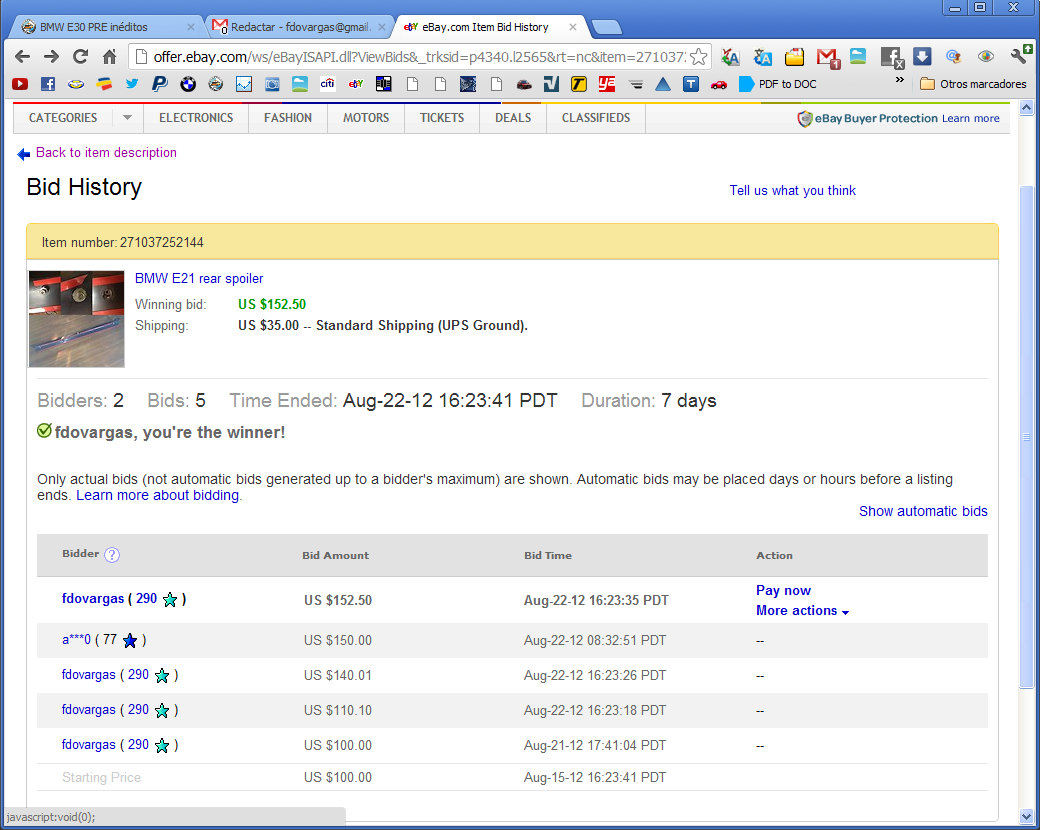Click Back to item description link
Screen dimensions: 1040x830
tap(106, 153)
